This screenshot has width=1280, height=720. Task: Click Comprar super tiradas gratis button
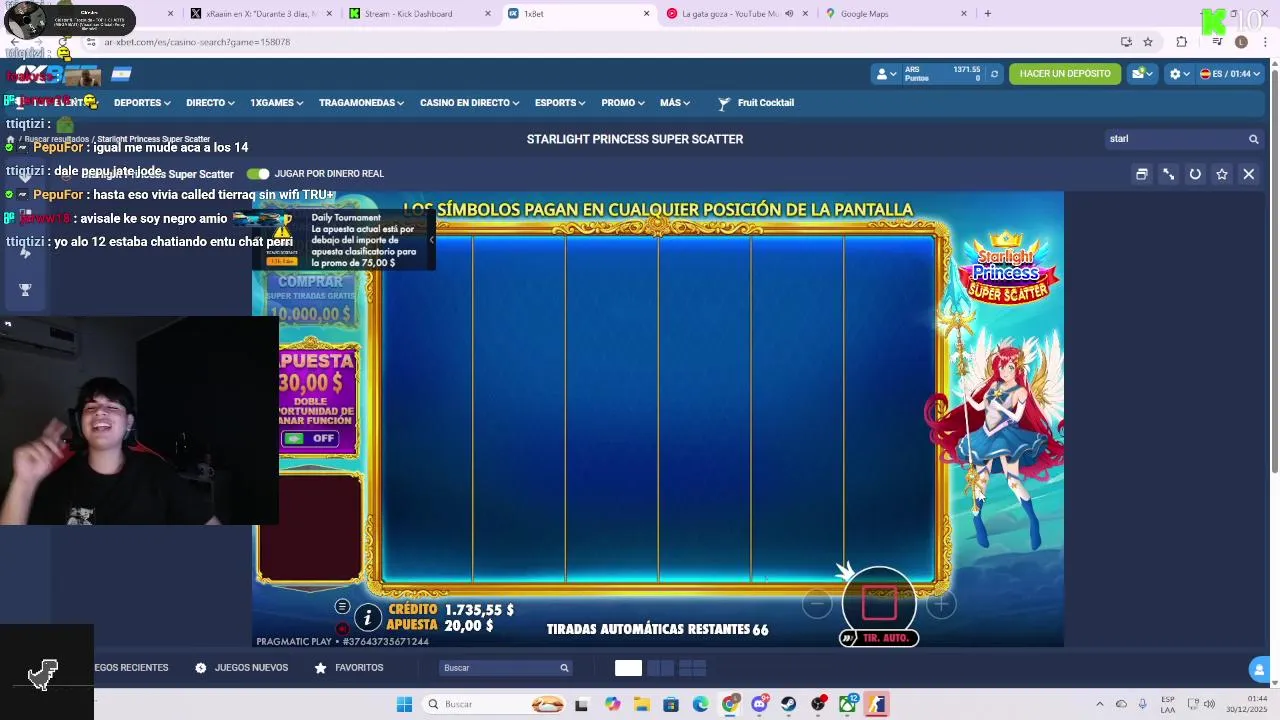coord(311,298)
